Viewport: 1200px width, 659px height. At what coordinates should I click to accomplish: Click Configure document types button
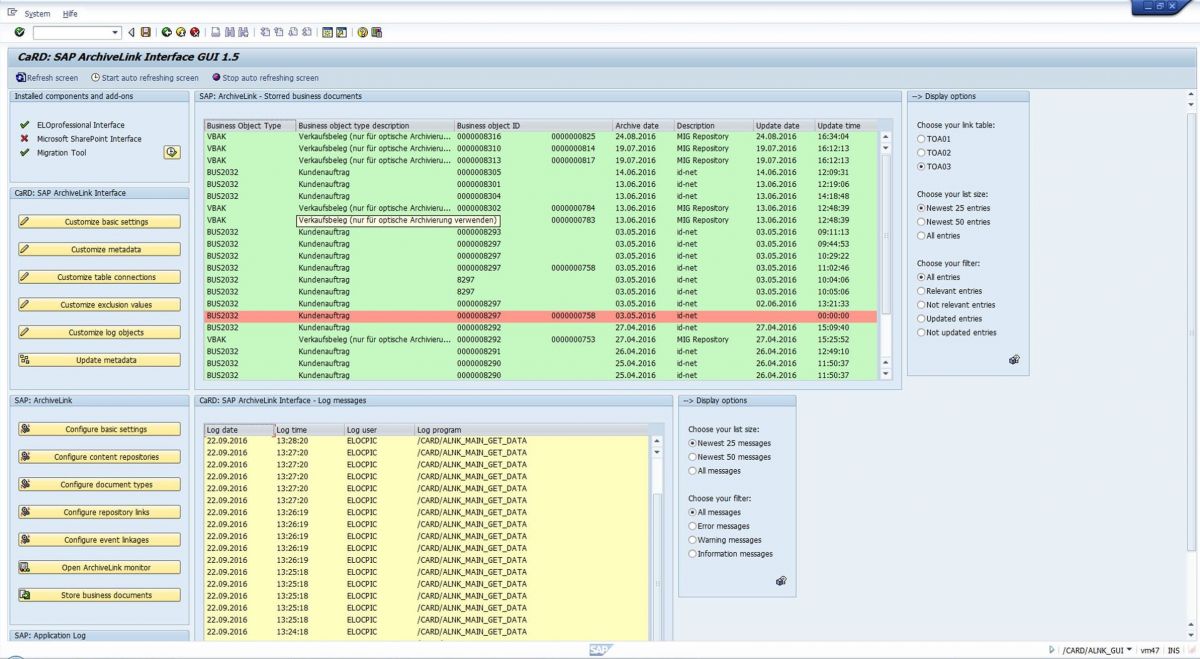tap(99, 485)
